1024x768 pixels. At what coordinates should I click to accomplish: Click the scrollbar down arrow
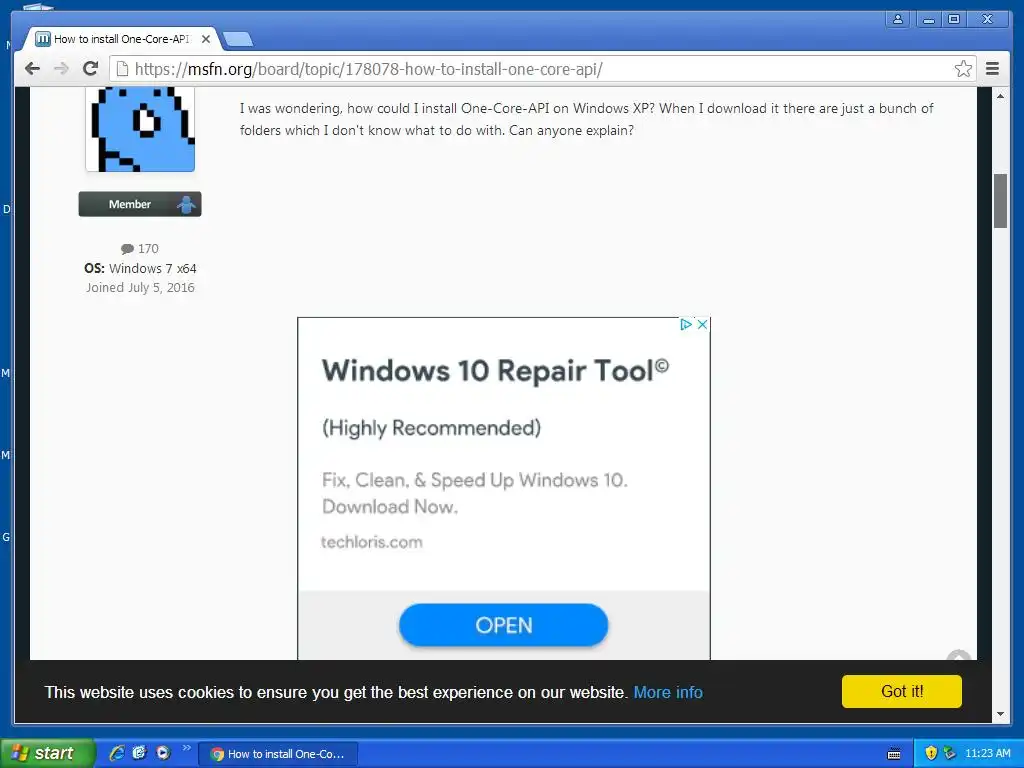pos(1000,714)
